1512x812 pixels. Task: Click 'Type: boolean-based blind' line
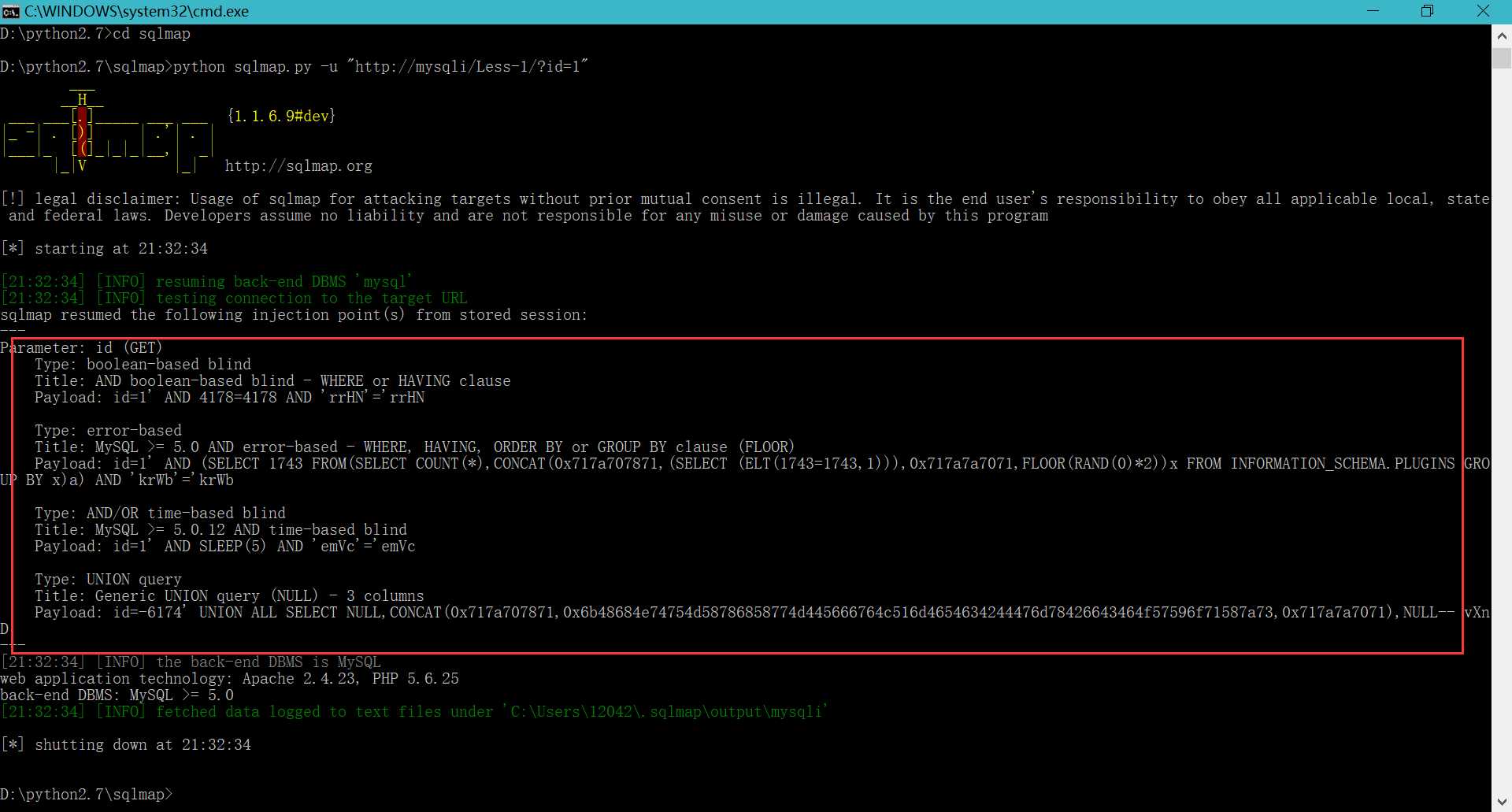point(143,365)
